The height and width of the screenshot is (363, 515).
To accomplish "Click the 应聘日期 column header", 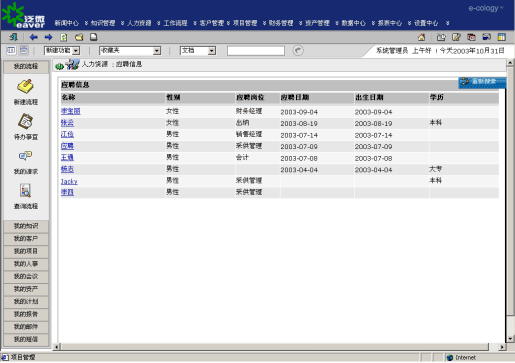I will pyautogui.click(x=295, y=97).
